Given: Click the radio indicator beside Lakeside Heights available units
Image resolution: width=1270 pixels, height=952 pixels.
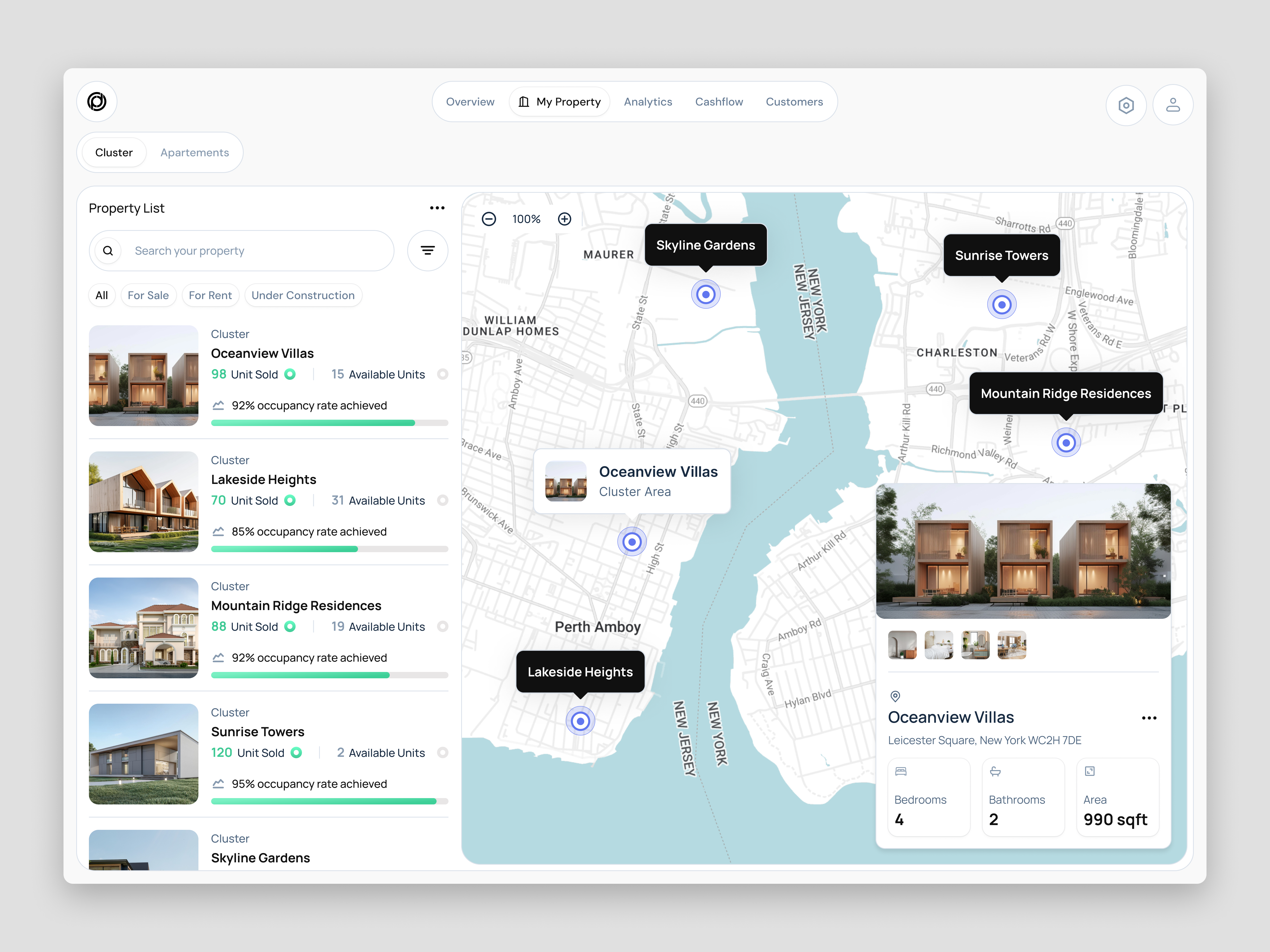Looking at the screenshot, I should pyautogui.click(x=443, y=500).
